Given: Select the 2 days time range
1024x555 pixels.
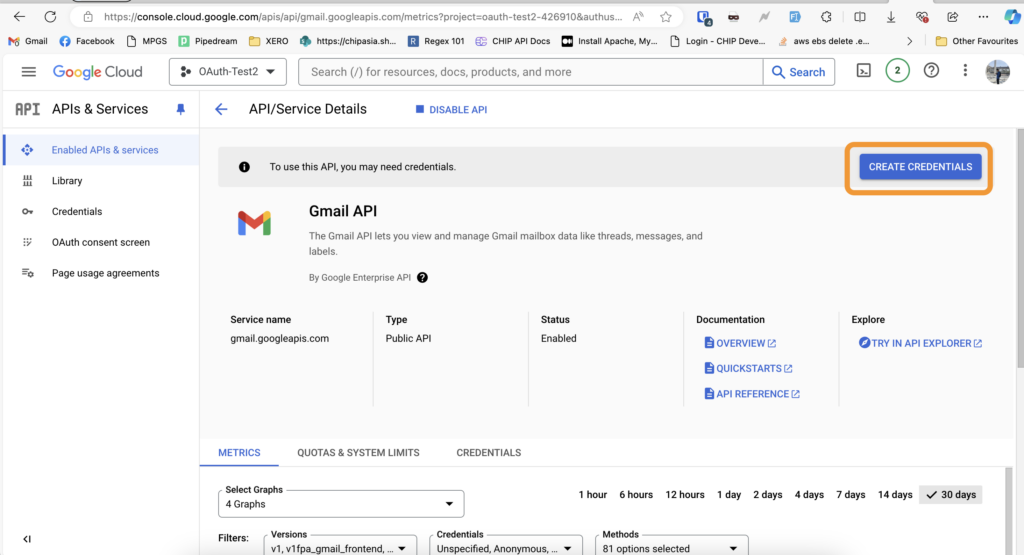Looking at the screenshot, I should click(767, 495).
